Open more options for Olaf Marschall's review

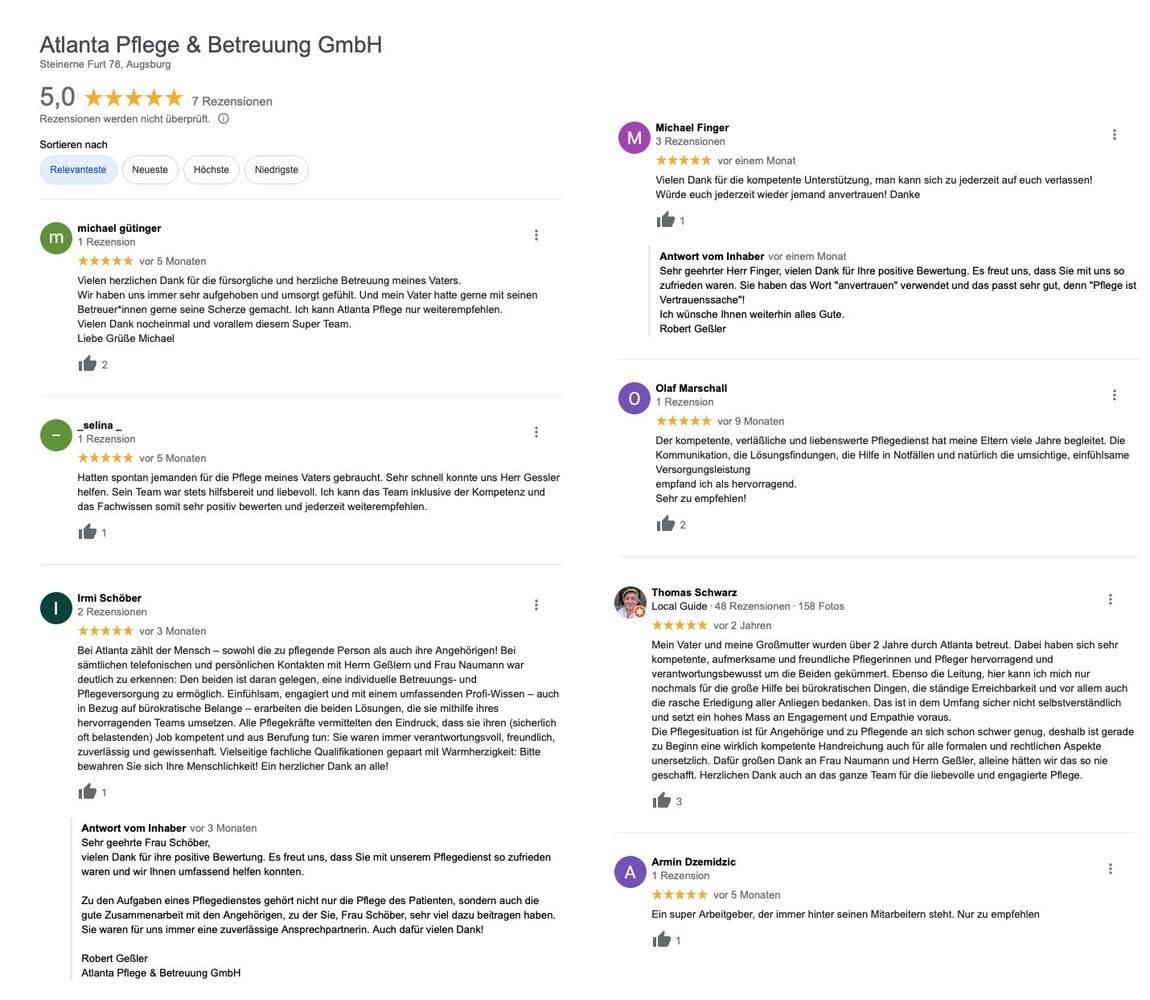pos(1114,395)
